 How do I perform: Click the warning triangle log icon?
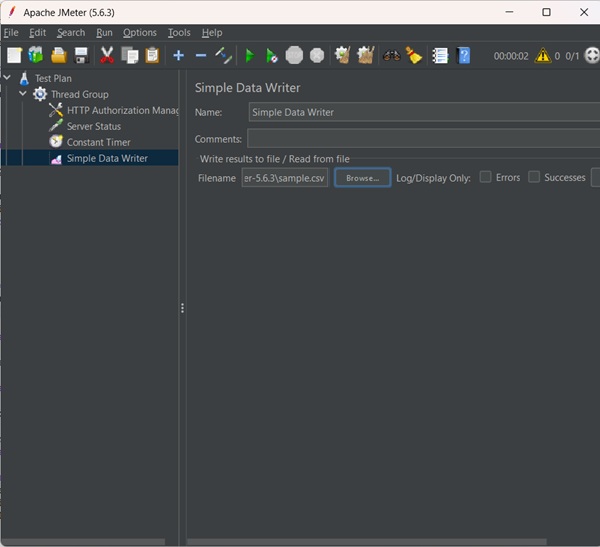543,56
